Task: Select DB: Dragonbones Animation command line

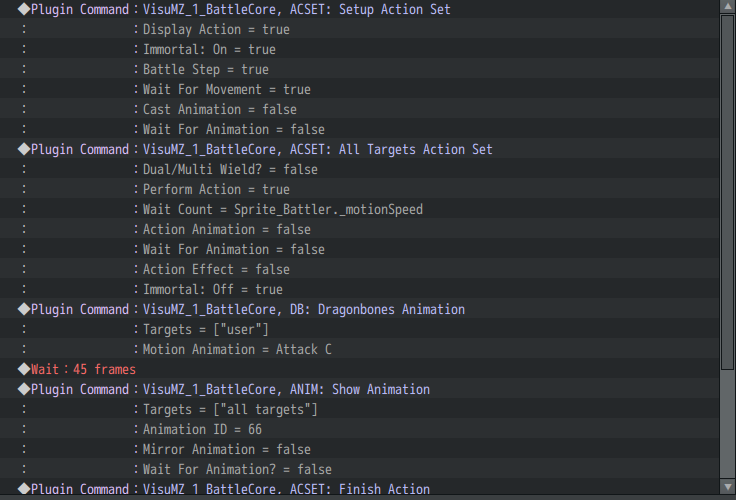Action: pyautogui.click(x=303, y=310)
